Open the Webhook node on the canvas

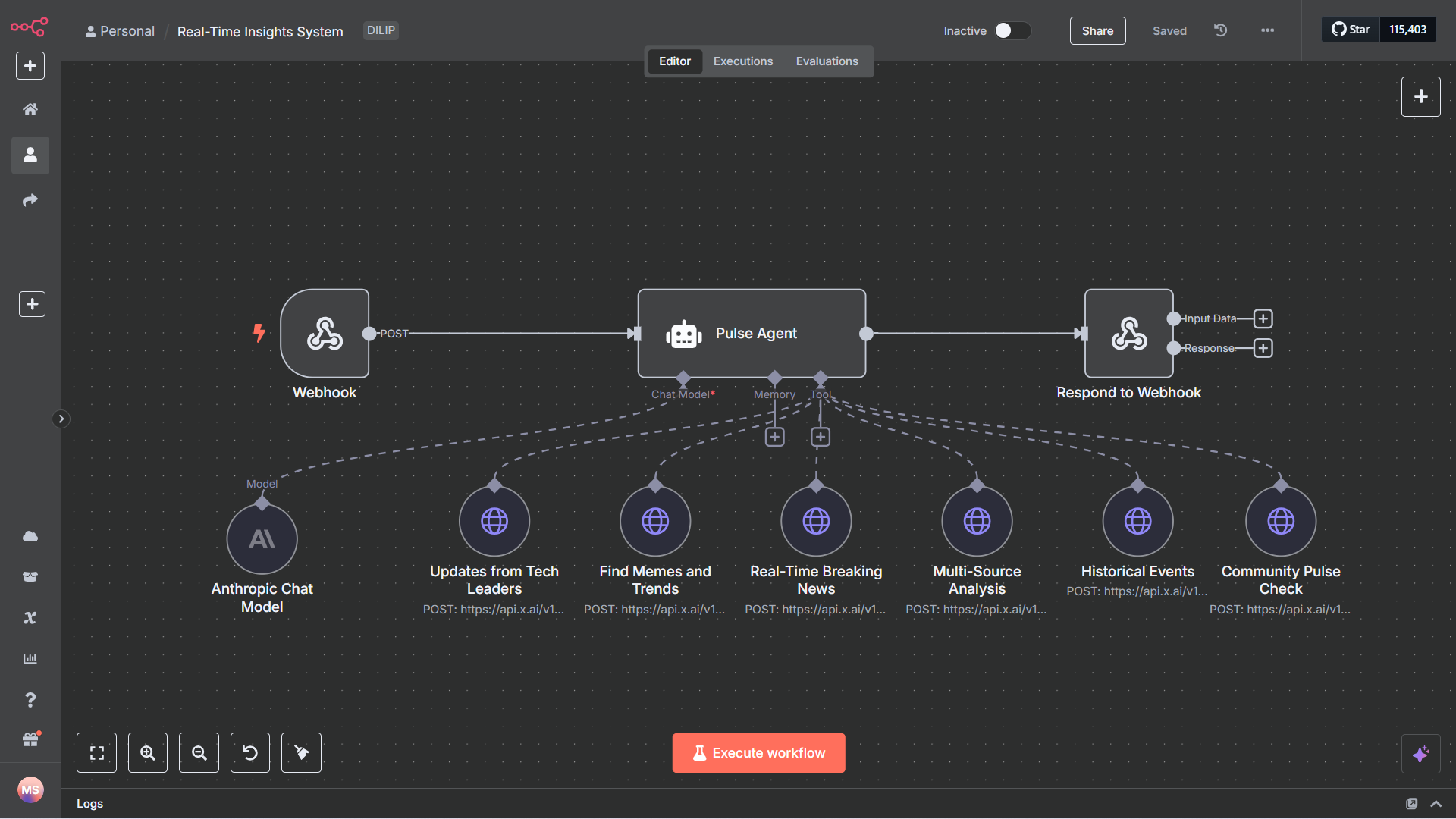325,334
